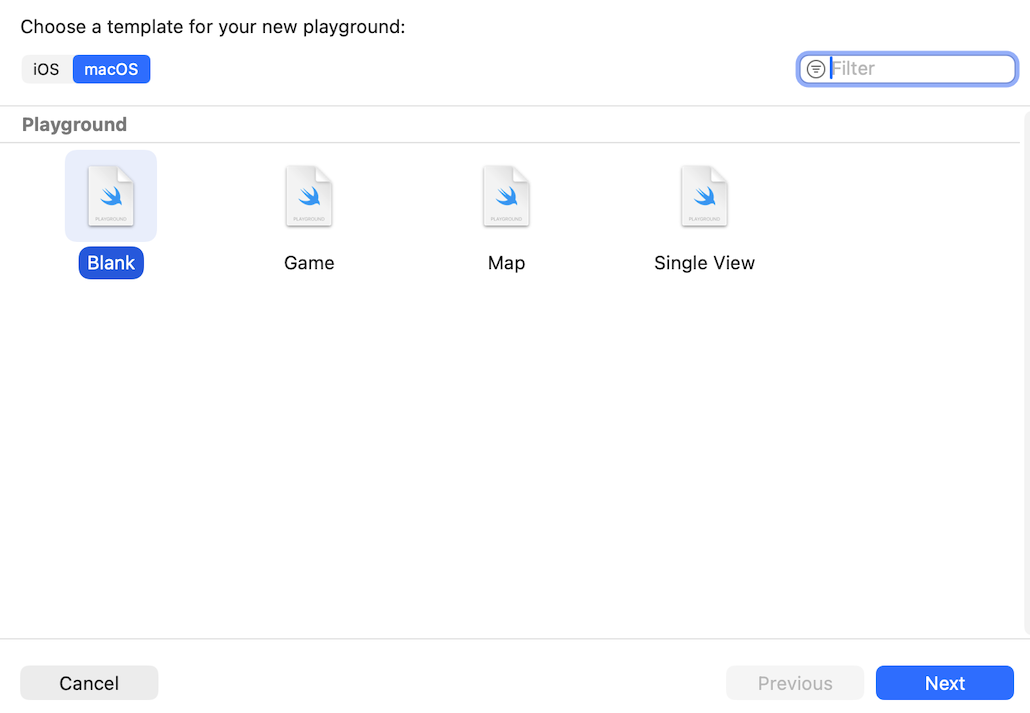Click the Swift bird logo on Game
Viewport: 1030px width, 713px height.
pos(309,194)
